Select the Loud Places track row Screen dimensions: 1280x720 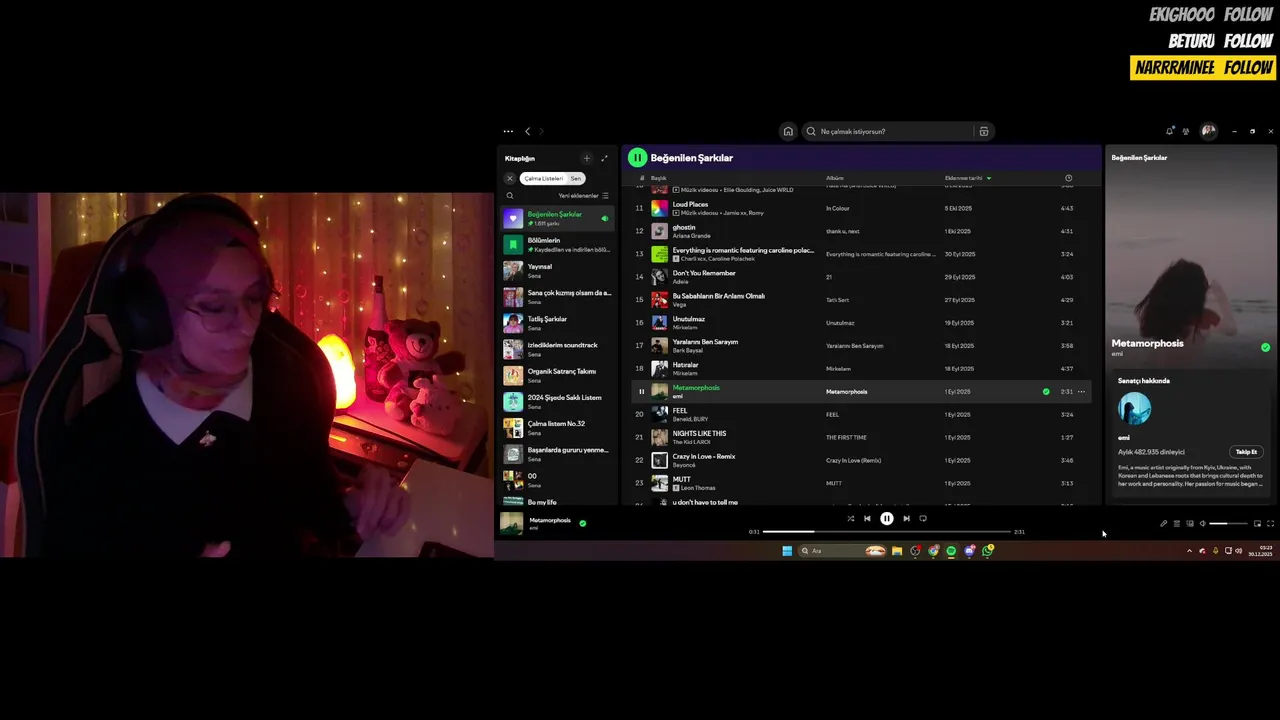[x=862, y=208]
